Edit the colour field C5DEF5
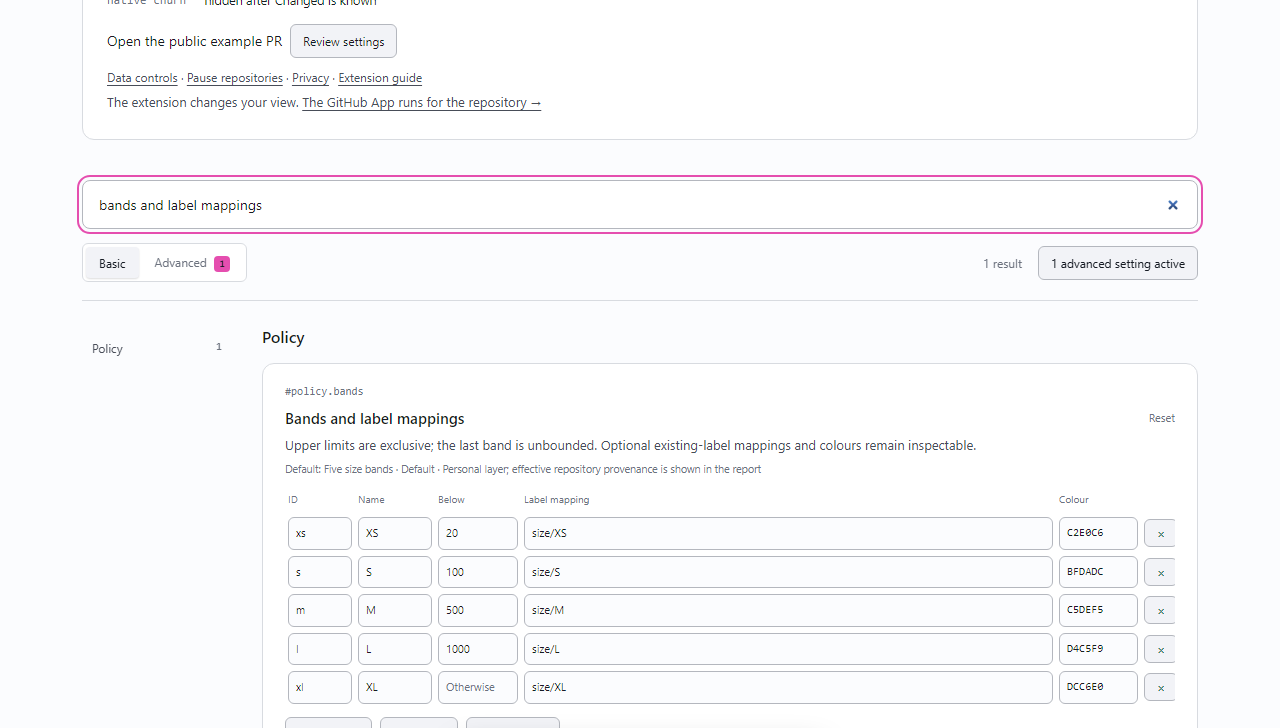This screenshot has height=728, width=1280. [x=1098, y=610]
